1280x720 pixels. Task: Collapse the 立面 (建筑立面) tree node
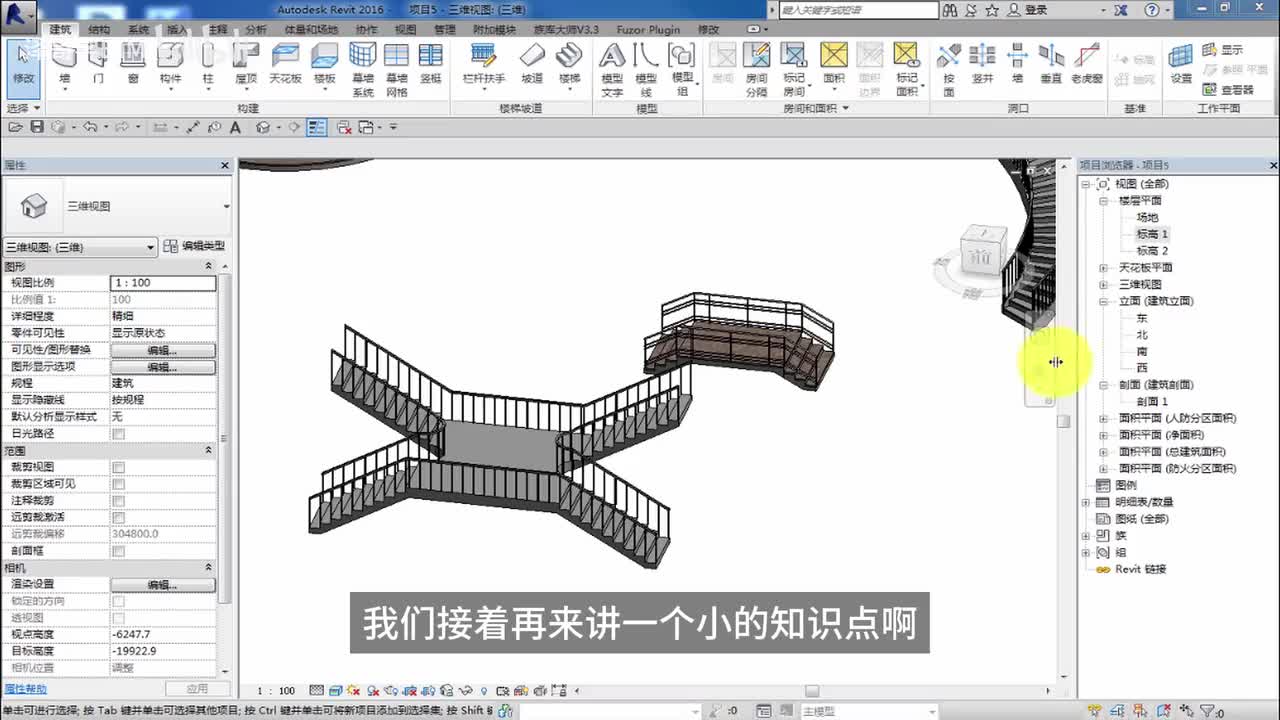click(1103, 301)
